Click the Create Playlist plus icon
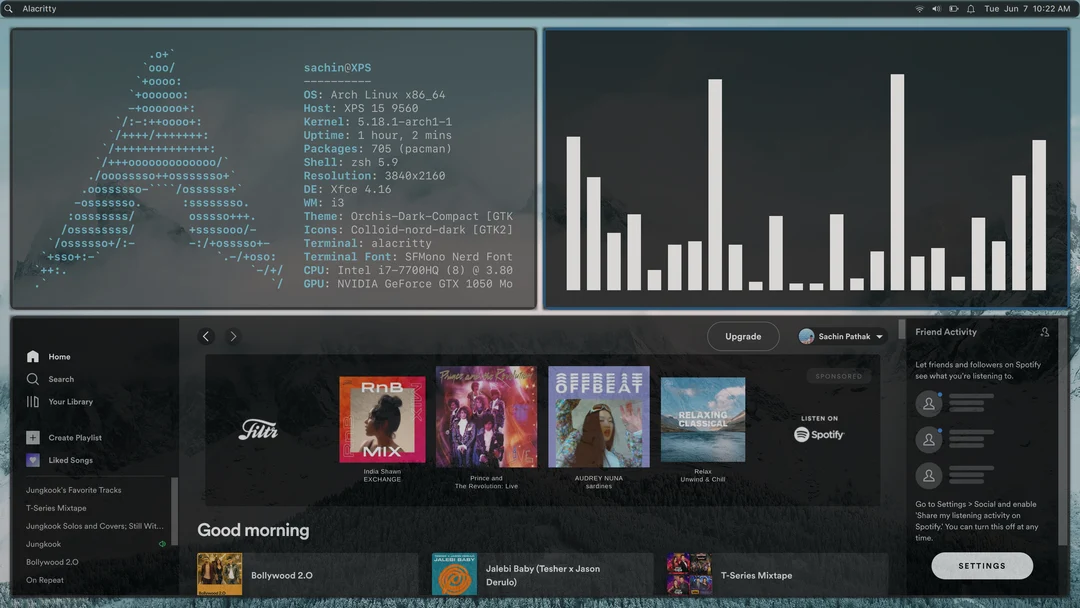This screenshot has height=608, width=1080. pos(33,437)
